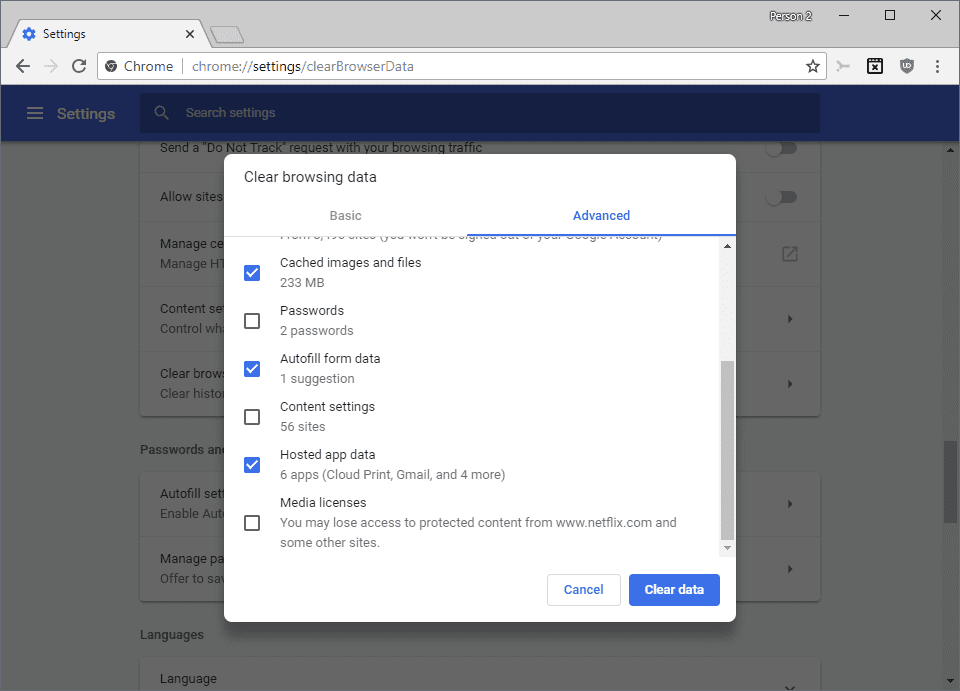Uncheck Hosted app data
960x691 pixels.
point(252,465)
